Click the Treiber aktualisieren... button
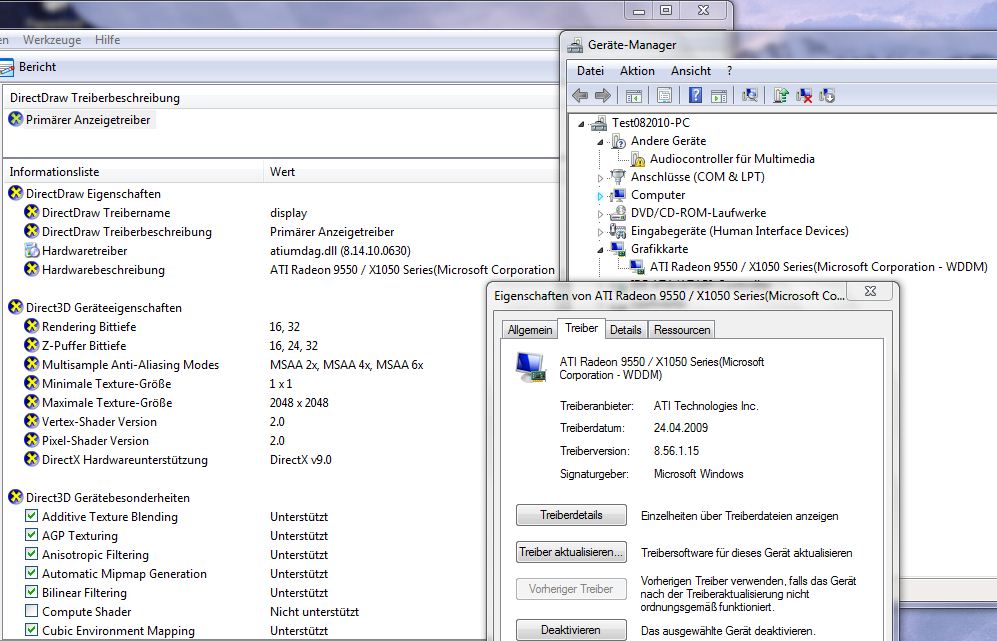 tap(571, 552)
